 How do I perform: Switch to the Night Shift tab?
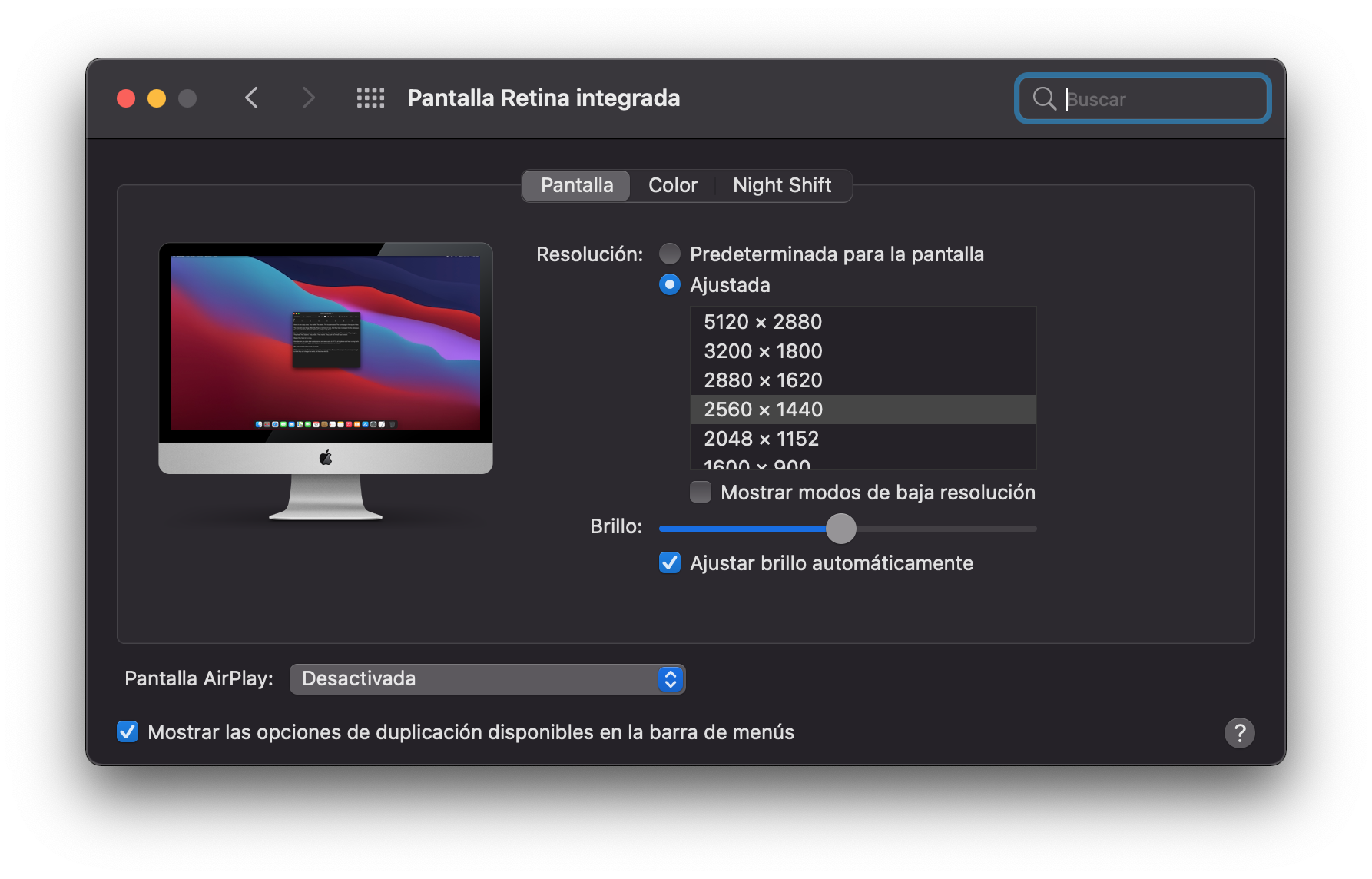(781, 185)
